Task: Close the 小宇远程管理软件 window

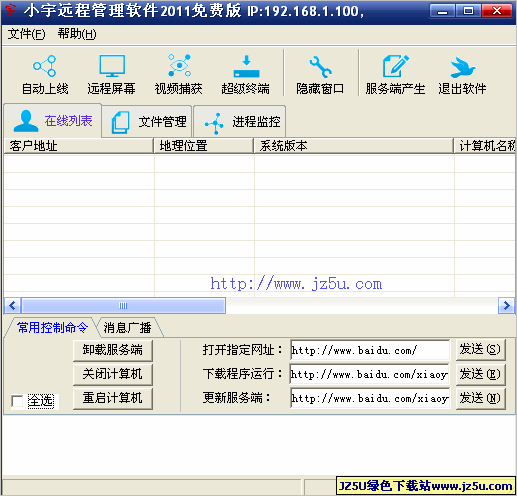Action: 497,11
